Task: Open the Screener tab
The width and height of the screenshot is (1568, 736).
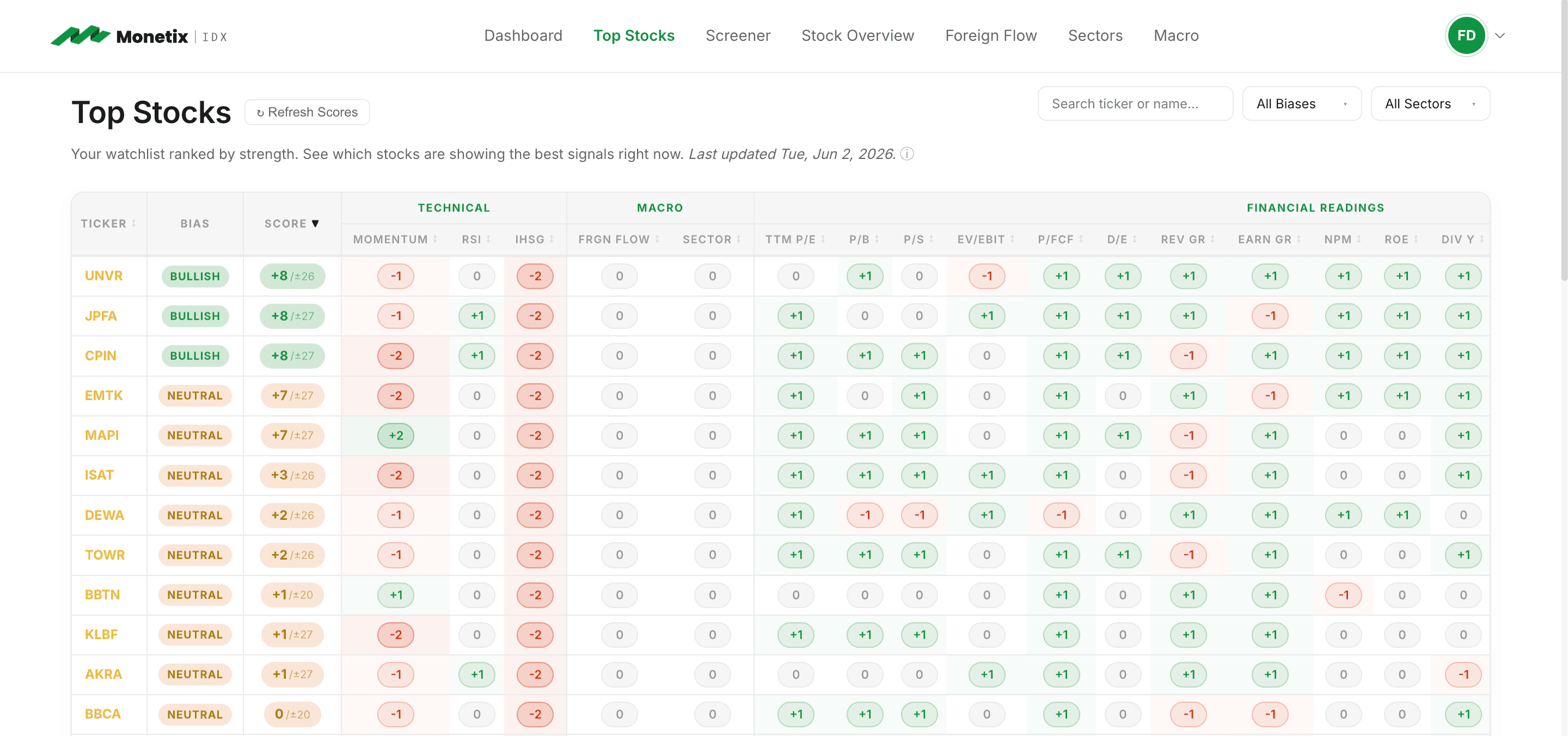Action: coord(738,36)
